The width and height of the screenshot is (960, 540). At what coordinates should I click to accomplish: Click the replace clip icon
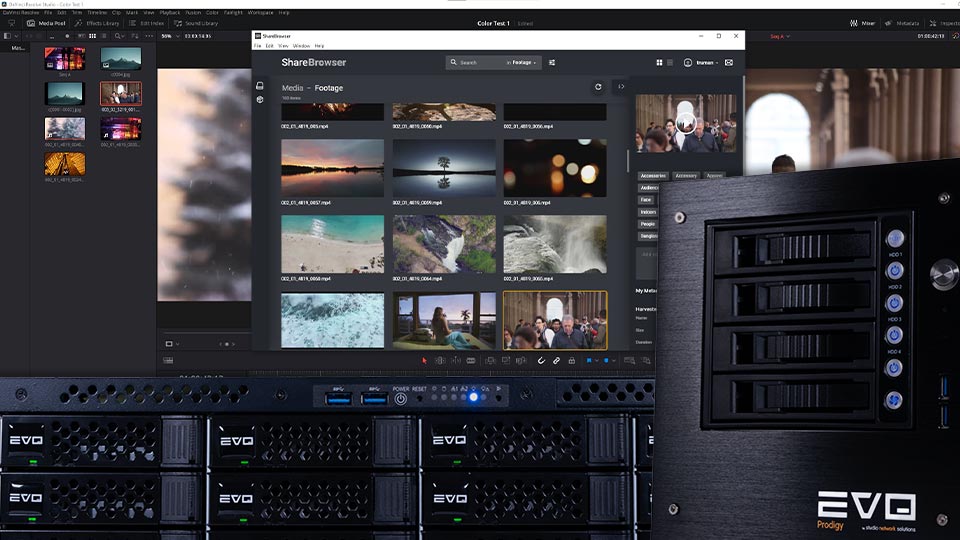click(x=521, y=361)
